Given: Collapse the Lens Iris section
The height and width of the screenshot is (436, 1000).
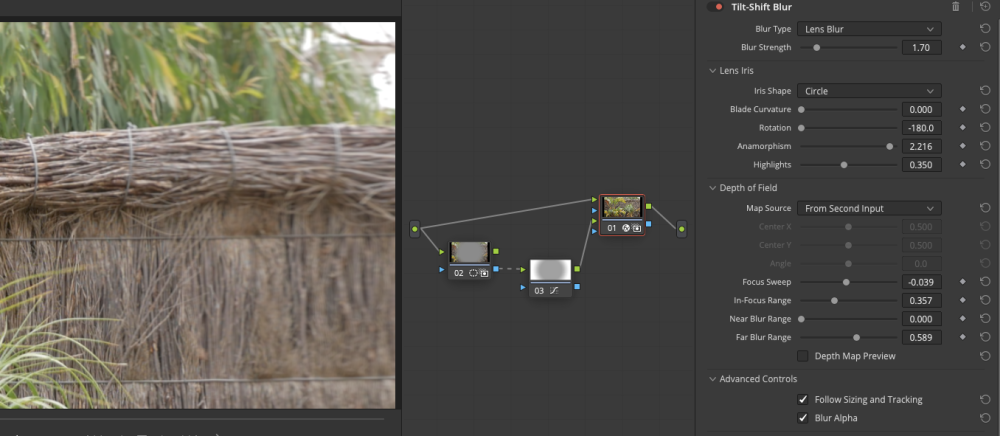Looking at the screenshot, I should tap(711, 71).
